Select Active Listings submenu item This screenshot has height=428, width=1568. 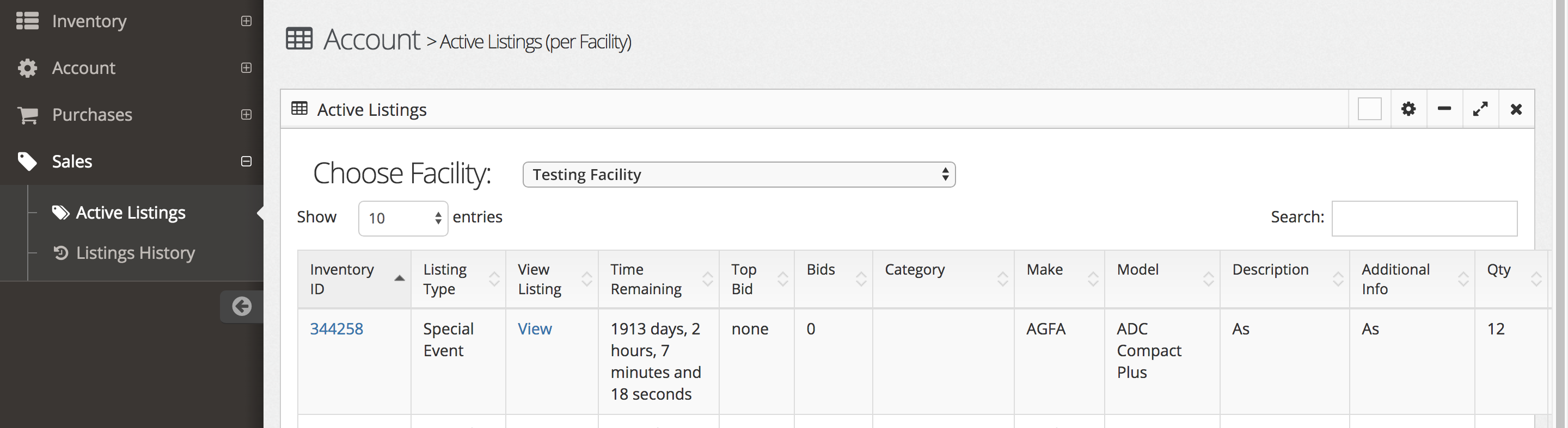pyautogui.click(x=130, y=212)
